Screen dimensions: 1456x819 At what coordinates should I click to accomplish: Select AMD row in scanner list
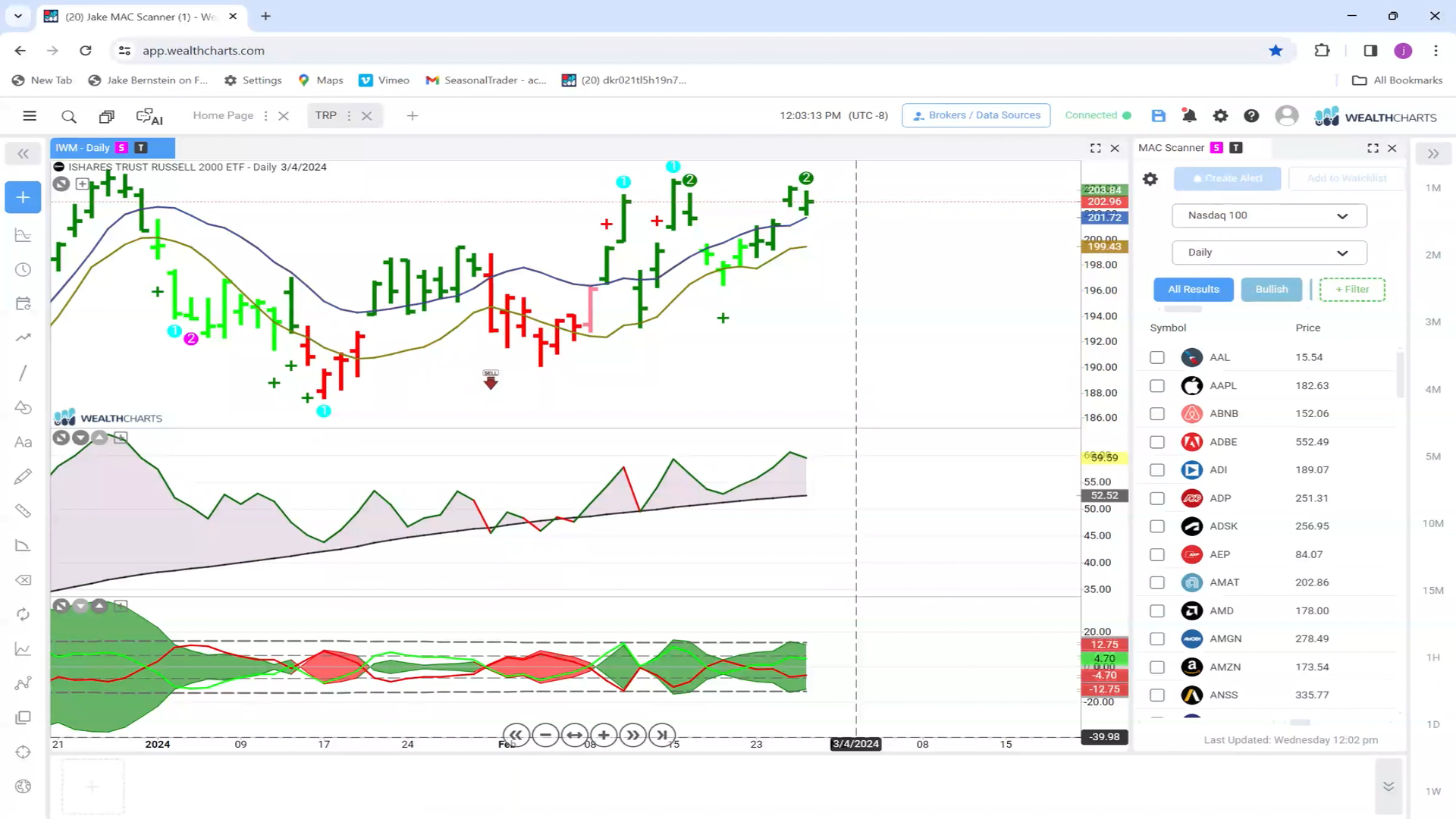coord(1268,611)
